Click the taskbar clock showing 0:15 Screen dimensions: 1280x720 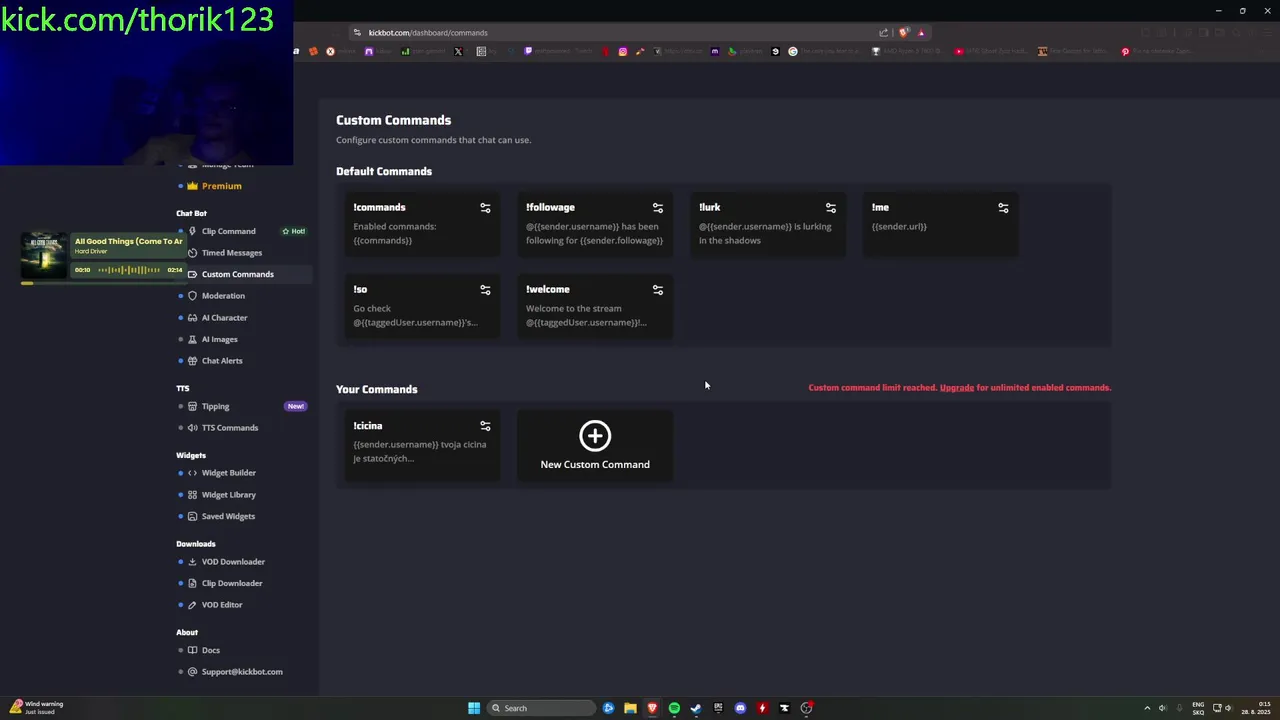[1256, 708]
